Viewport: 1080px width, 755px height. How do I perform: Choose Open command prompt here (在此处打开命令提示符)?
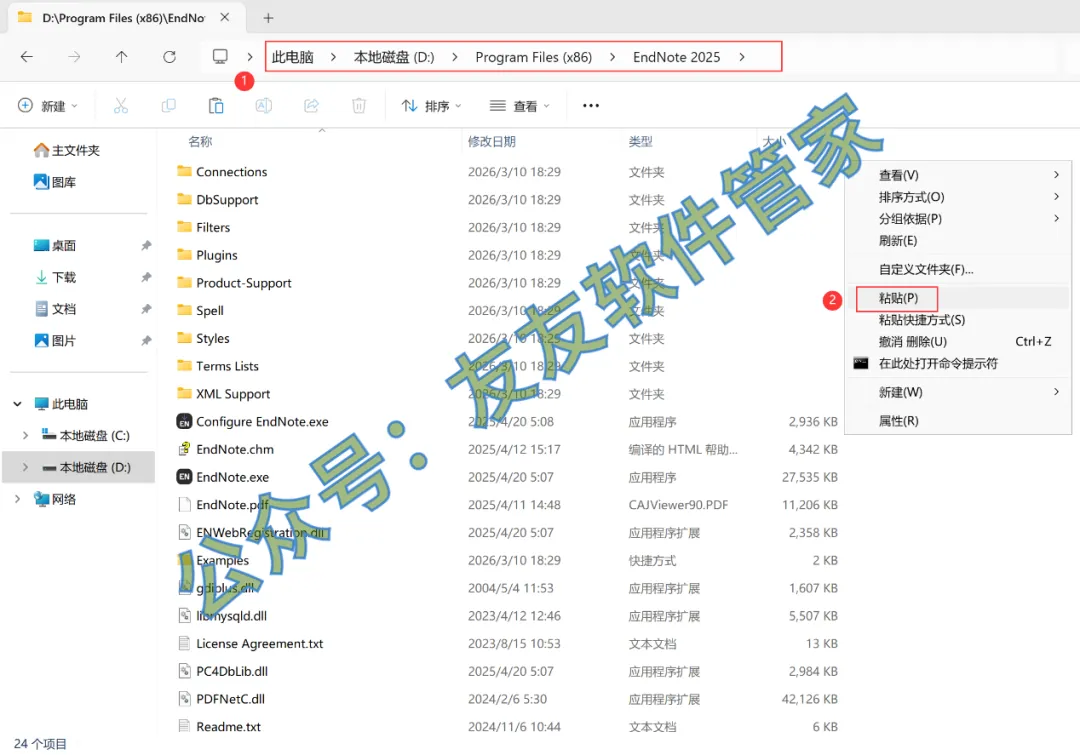[958, 364]
